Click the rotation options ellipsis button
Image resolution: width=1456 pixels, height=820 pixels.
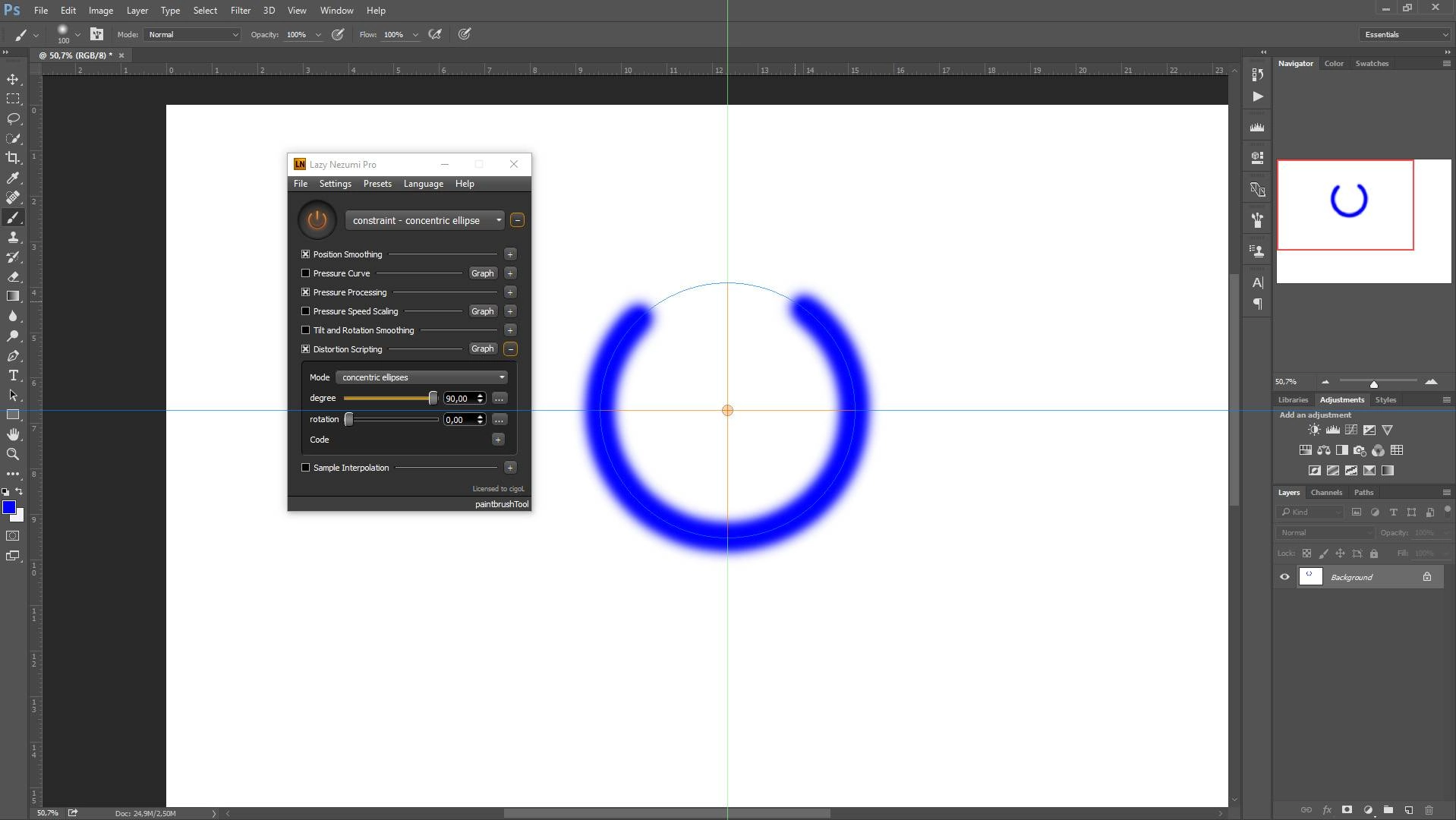[x=499, y=420]
